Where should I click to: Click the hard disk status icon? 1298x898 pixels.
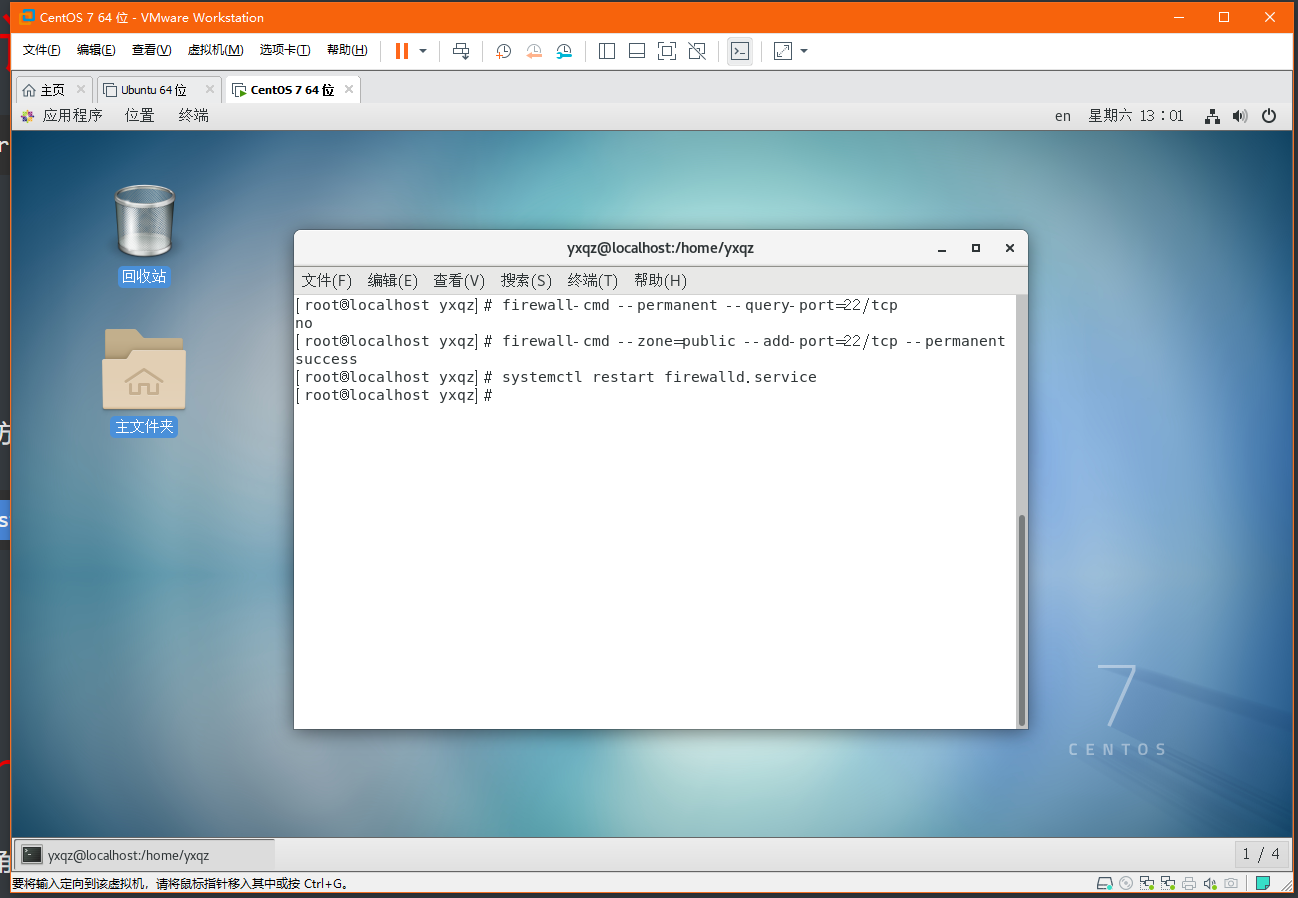point(1104,884)
